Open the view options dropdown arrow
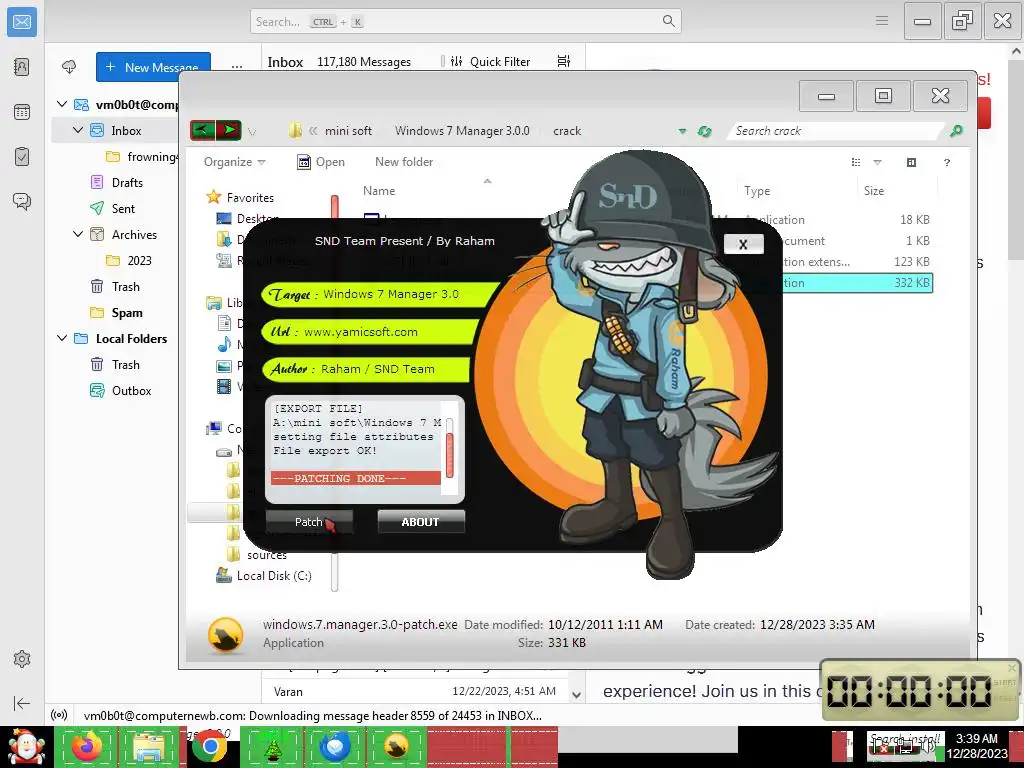This screenshot has height=768, width=1024. coord(877,162)
